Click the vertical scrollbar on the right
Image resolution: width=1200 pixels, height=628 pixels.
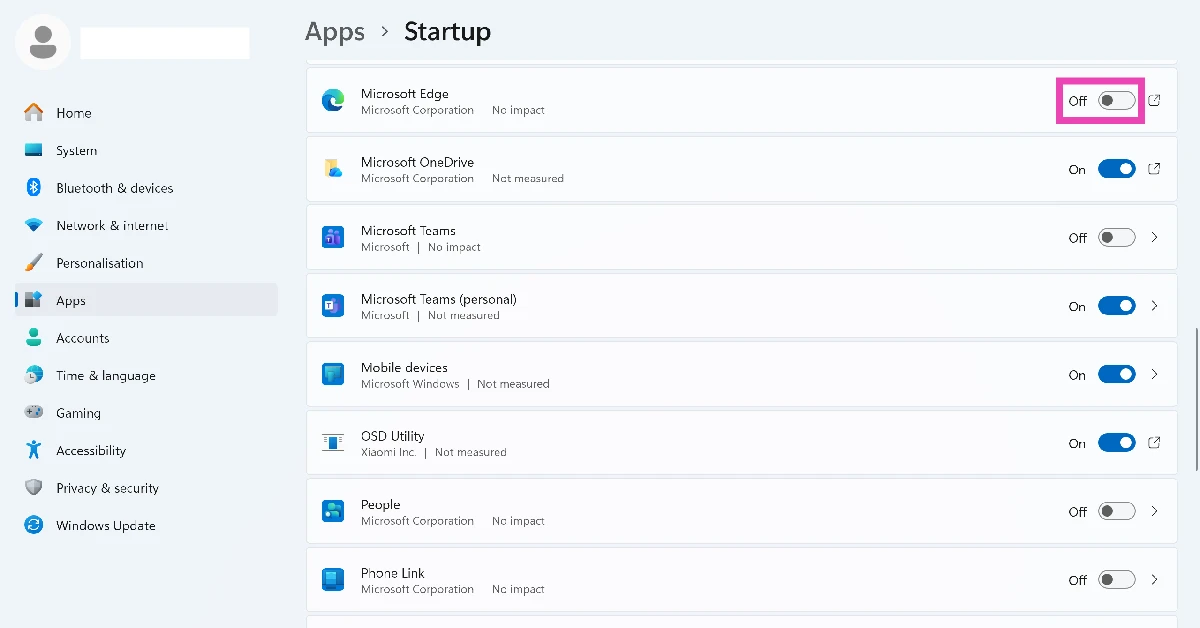(1196, 398)
